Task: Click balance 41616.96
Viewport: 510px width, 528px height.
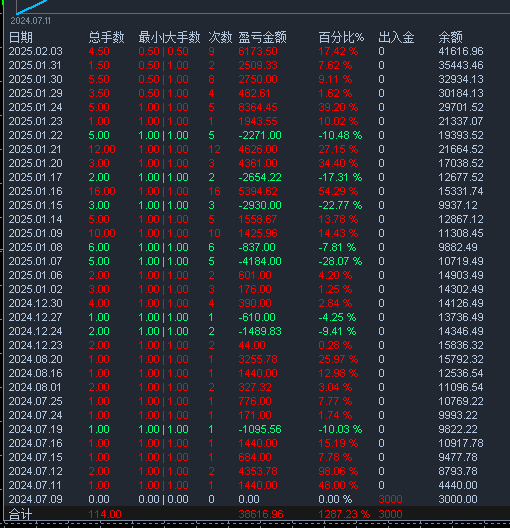Action: tap(461, 51)
